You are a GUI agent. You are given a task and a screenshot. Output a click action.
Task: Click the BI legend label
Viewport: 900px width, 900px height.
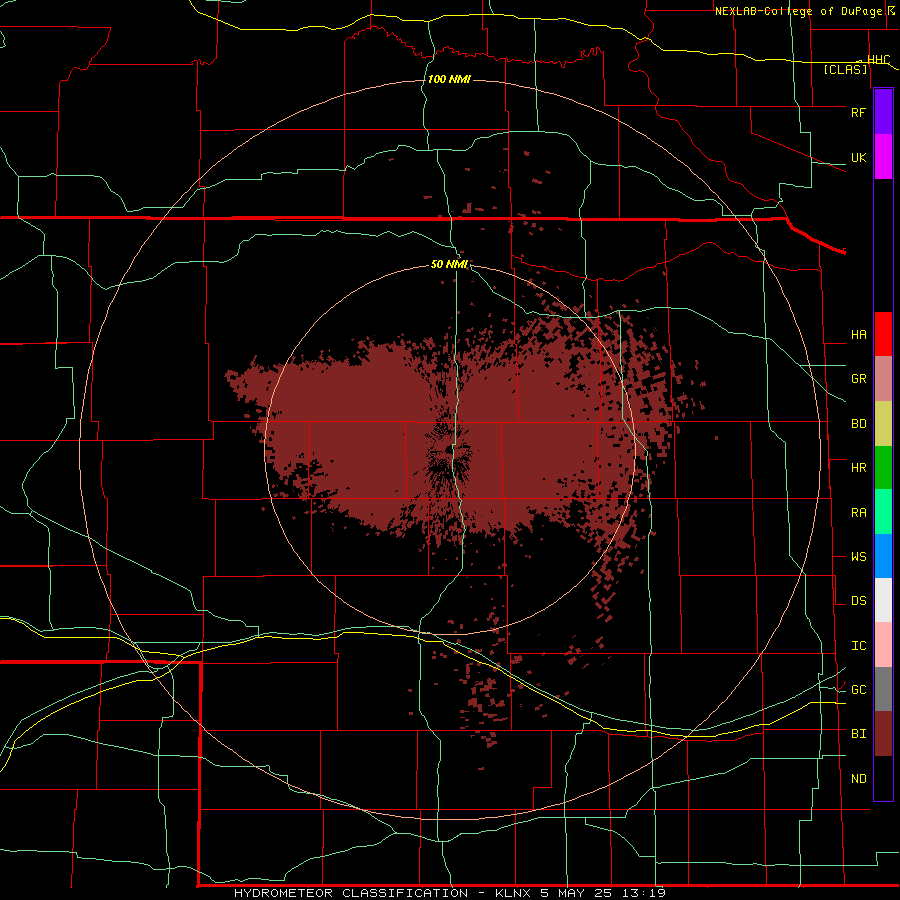click(x=858, y=734)
